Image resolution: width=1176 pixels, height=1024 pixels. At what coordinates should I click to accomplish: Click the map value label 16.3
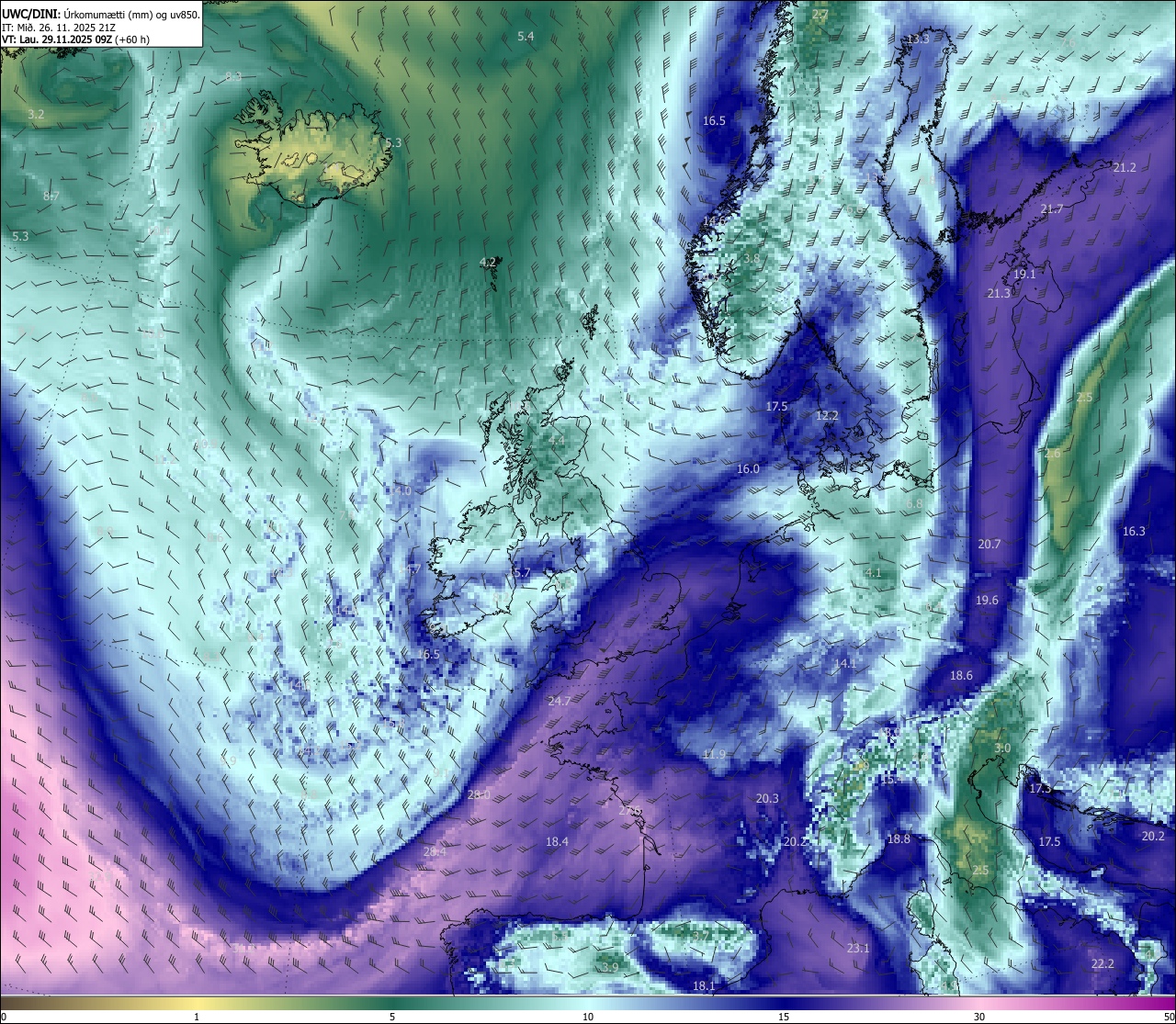(x=1134, y=532)
